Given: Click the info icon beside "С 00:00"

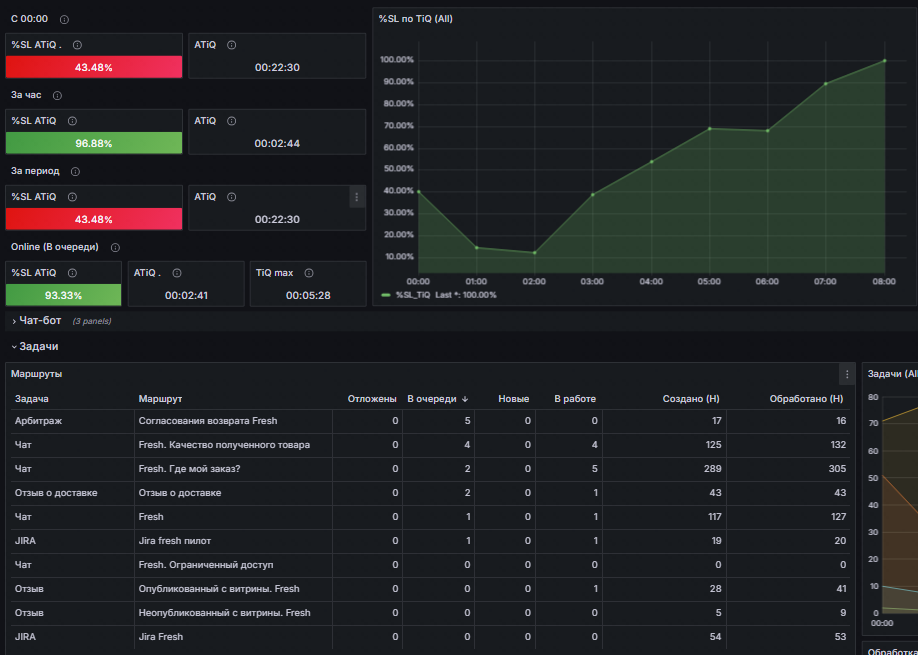Looking at the screenshot, I should click(65, 20).
